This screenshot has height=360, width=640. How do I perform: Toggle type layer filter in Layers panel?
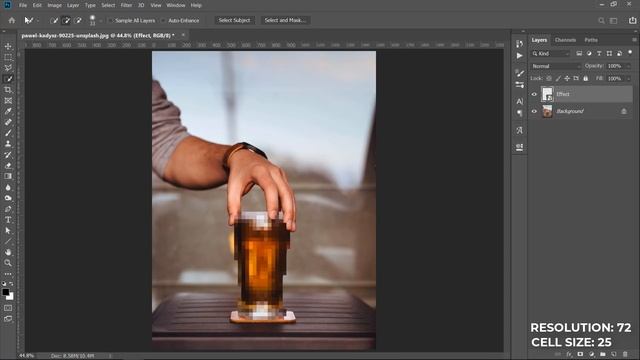pos(599,53)
